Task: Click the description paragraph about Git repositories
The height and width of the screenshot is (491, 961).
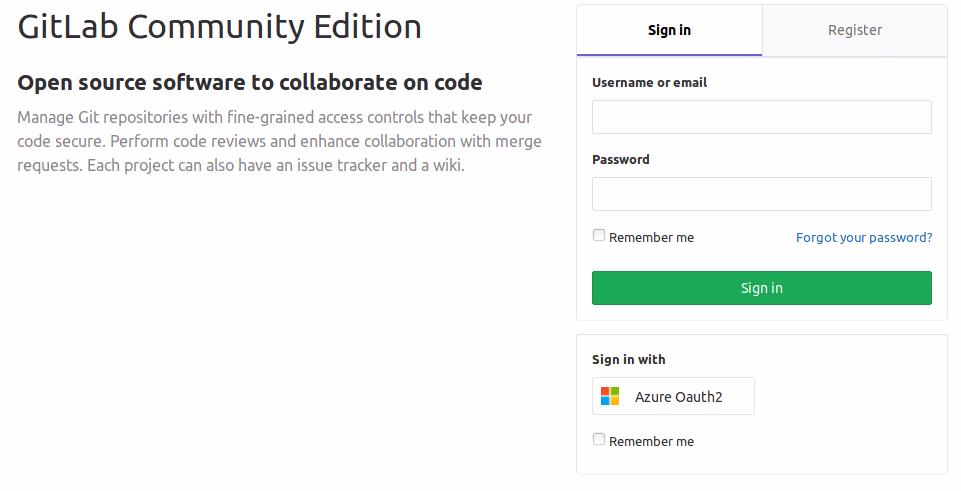Action: point(275,141)
